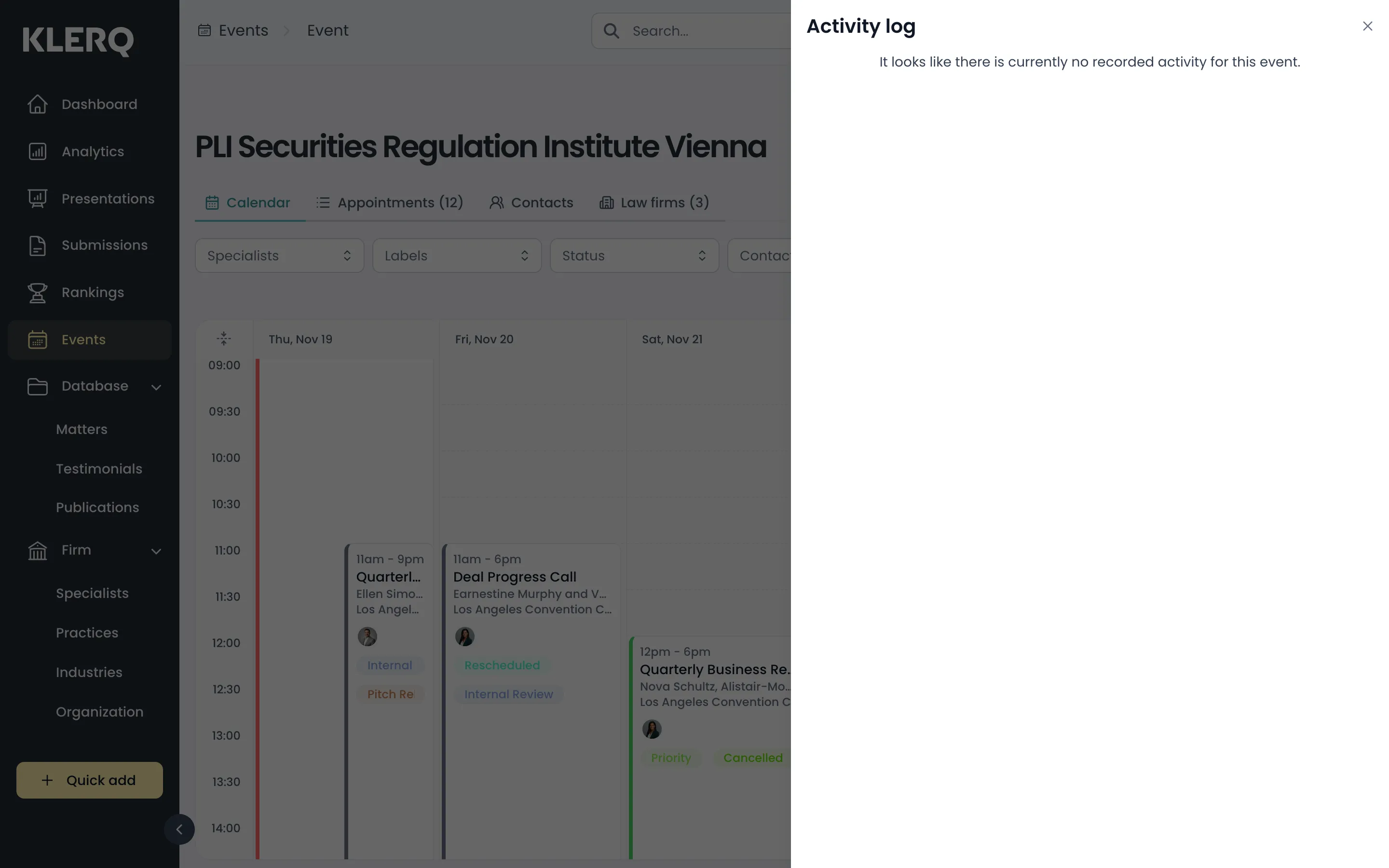Click the Internal Review label tag
The height and width of the screenshot is (868, 1389).
coord(508,694)
